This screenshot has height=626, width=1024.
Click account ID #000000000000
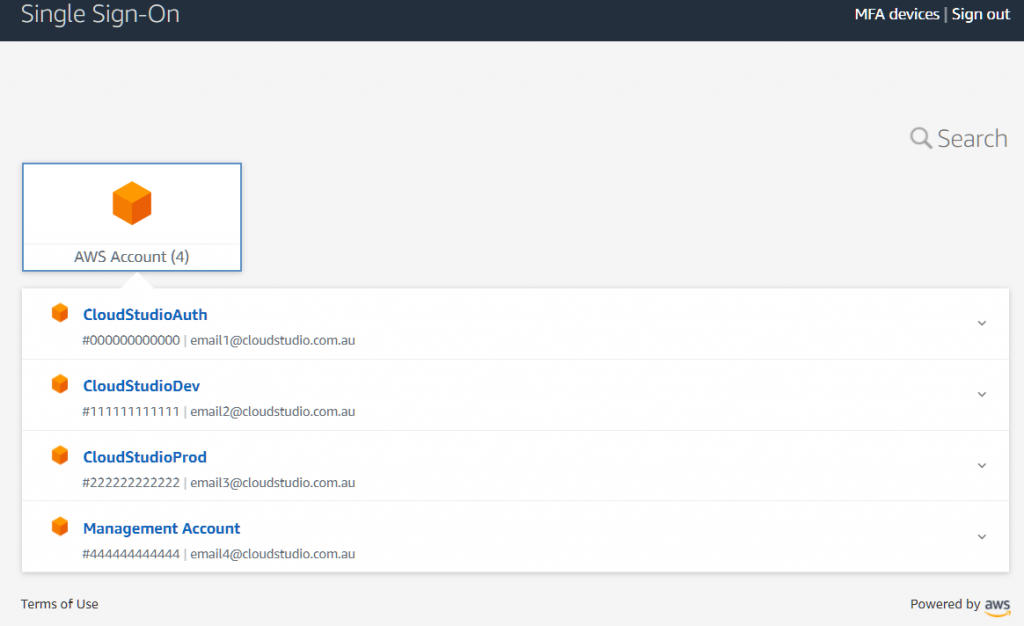131,340
